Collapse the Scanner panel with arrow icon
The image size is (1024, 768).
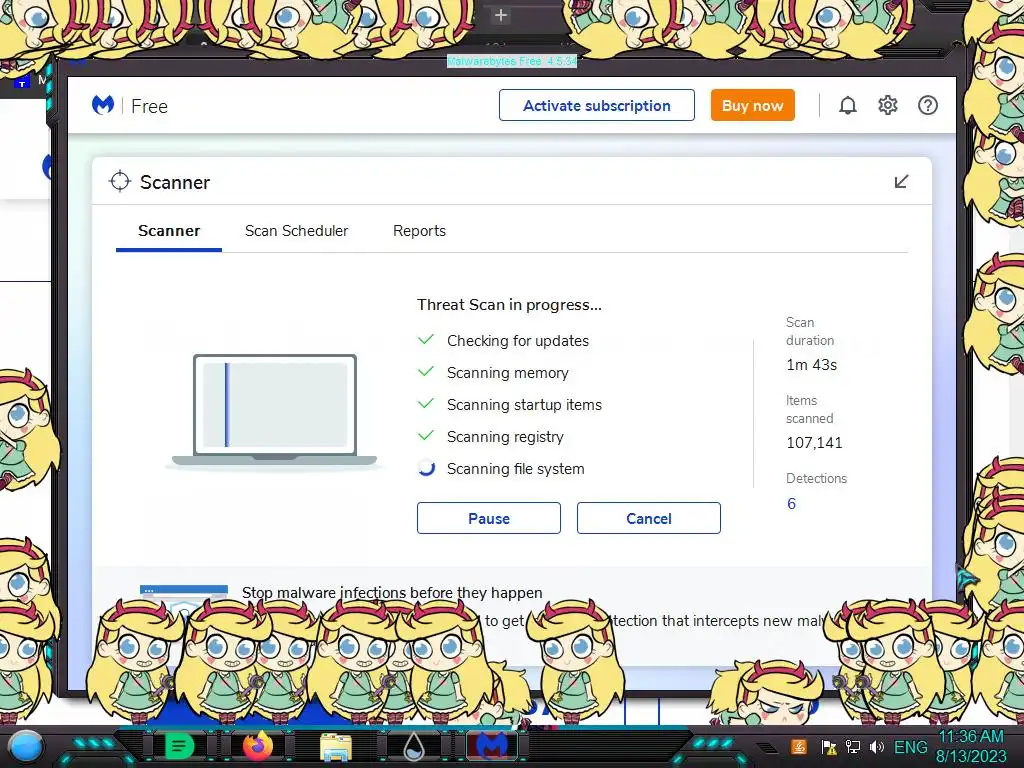[901, 182]
